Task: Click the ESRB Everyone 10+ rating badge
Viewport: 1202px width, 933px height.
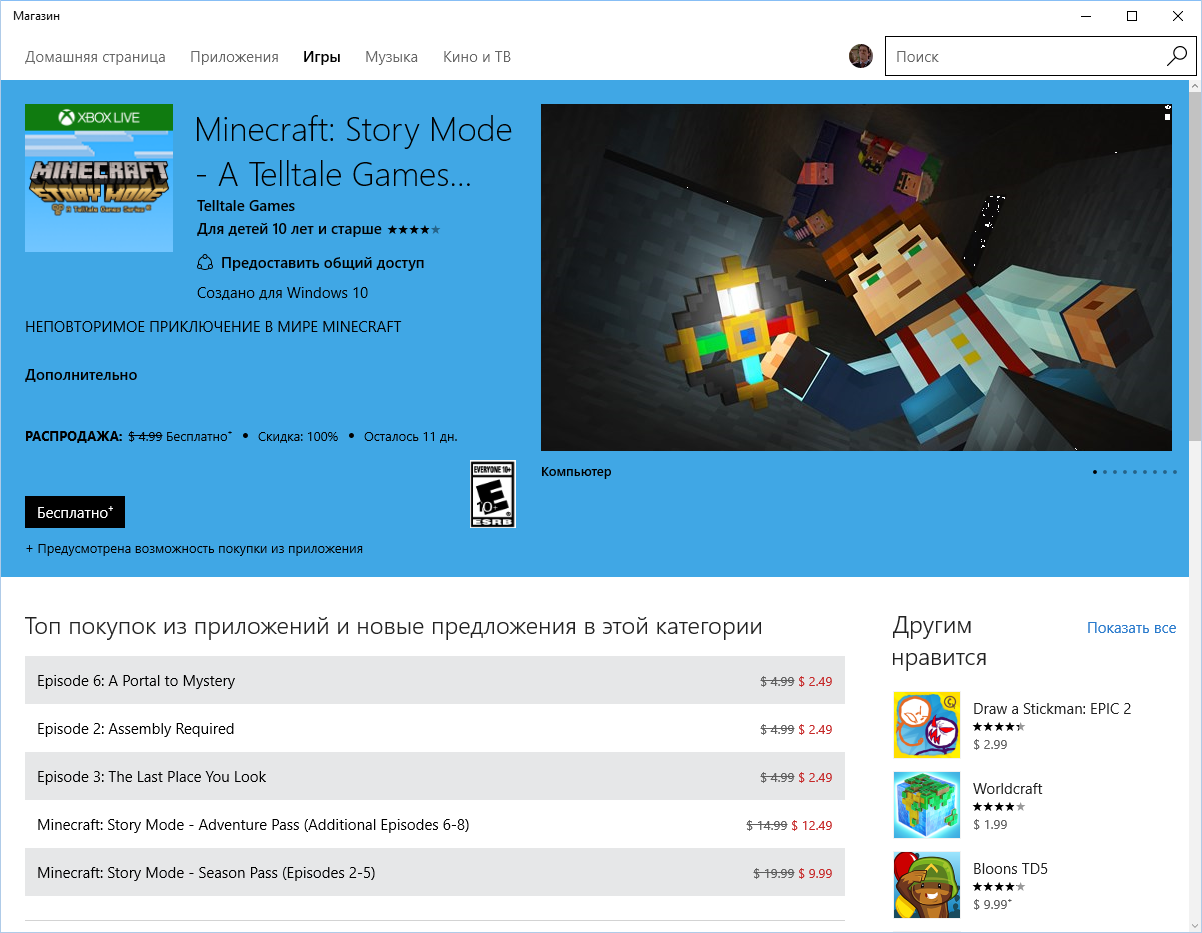Action: click(493, 494)
